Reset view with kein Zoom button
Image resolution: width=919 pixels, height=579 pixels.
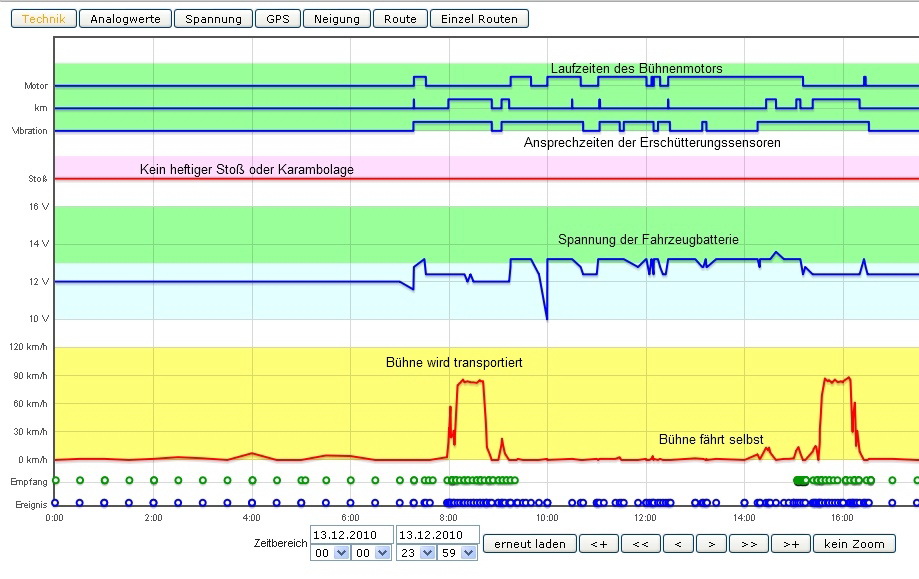(x=853, y=544)
